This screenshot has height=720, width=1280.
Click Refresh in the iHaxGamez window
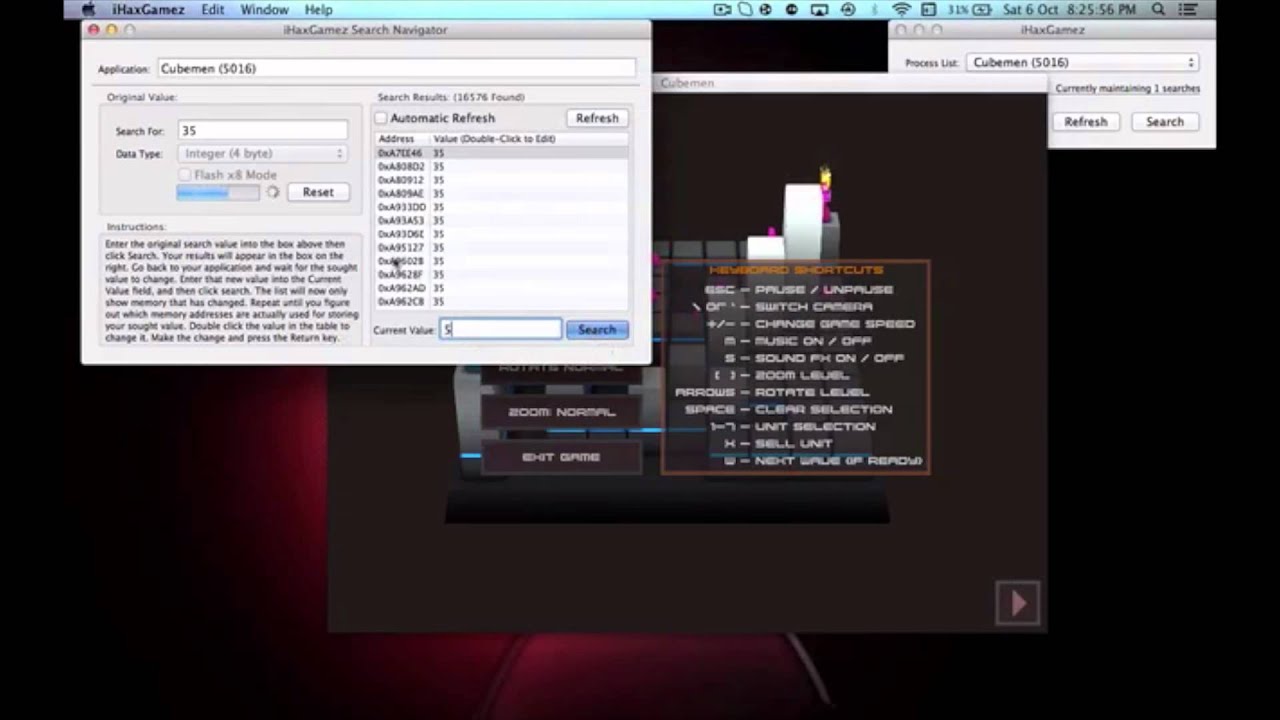pyautogui.click(x=1085, y=122)
